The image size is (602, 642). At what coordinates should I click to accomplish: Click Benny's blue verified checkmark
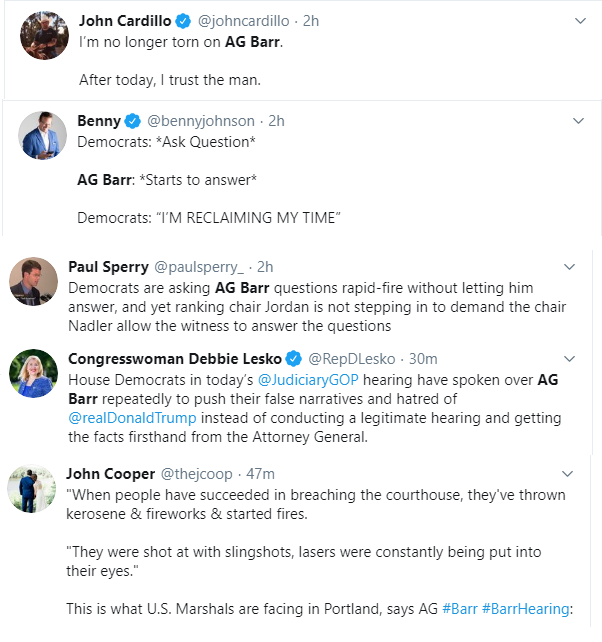[131, 121]
